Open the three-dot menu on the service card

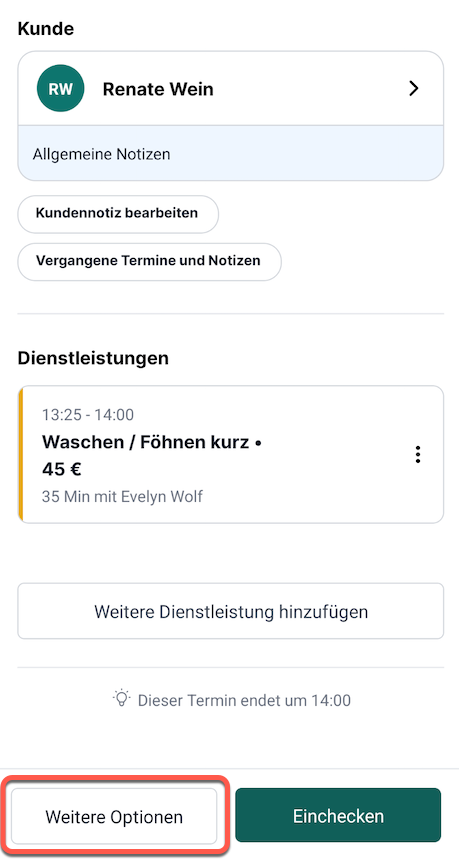(x=418, y=455)
